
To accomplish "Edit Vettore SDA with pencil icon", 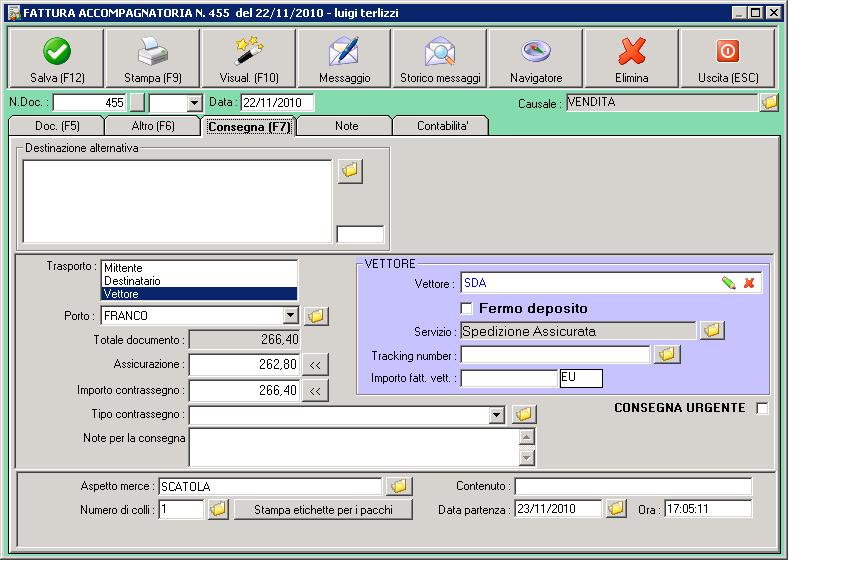I will [729, 283].
